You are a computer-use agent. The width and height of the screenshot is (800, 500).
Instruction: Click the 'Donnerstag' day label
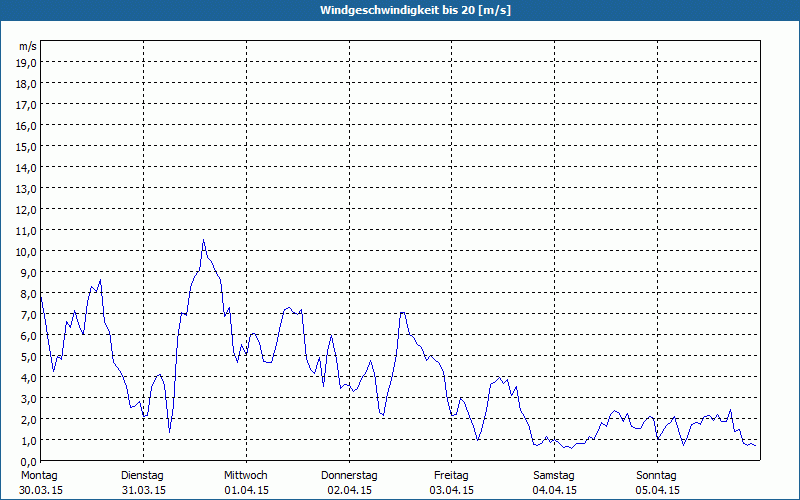pyautogui.click(x=349, y=476)
